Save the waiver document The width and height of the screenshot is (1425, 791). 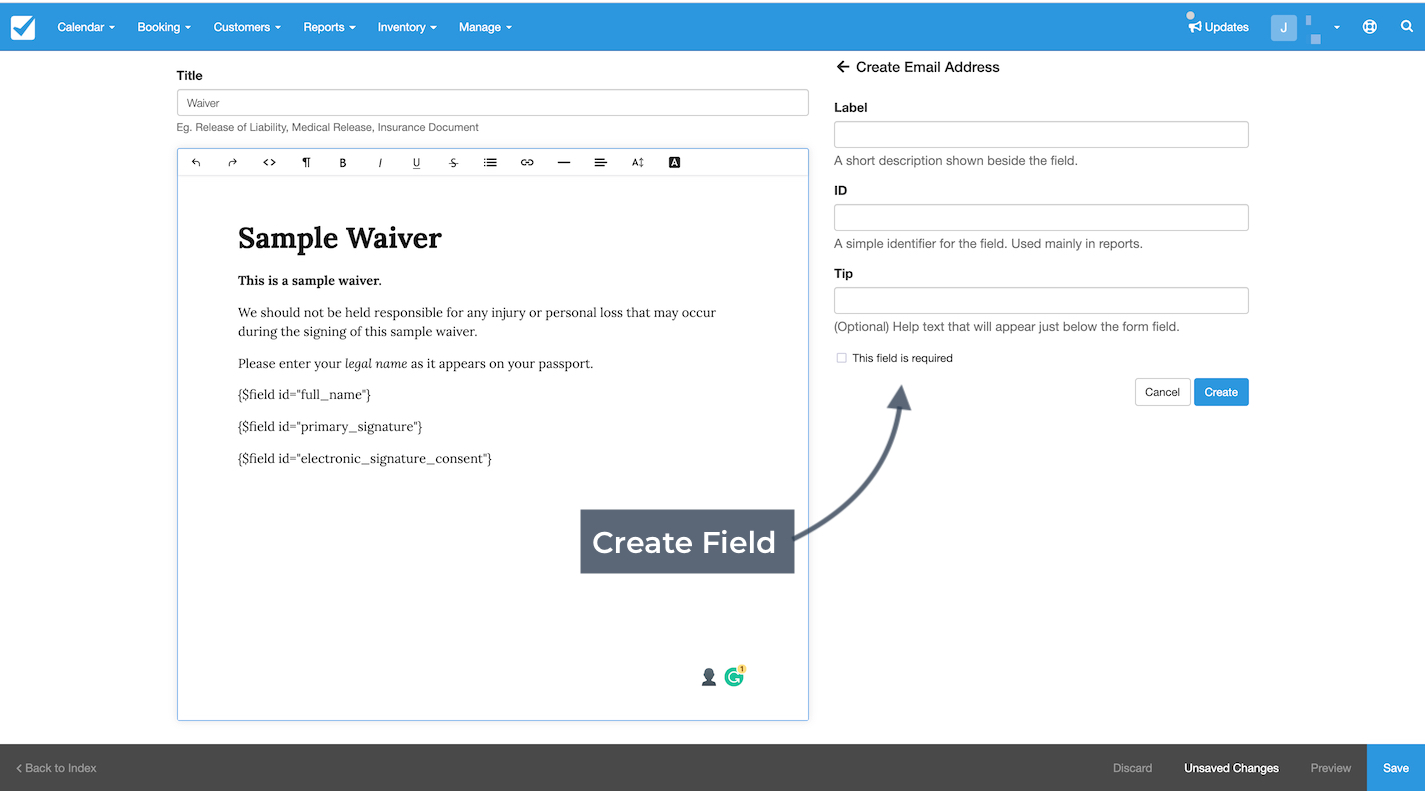pyautogui.click(x=1396, y=768)
